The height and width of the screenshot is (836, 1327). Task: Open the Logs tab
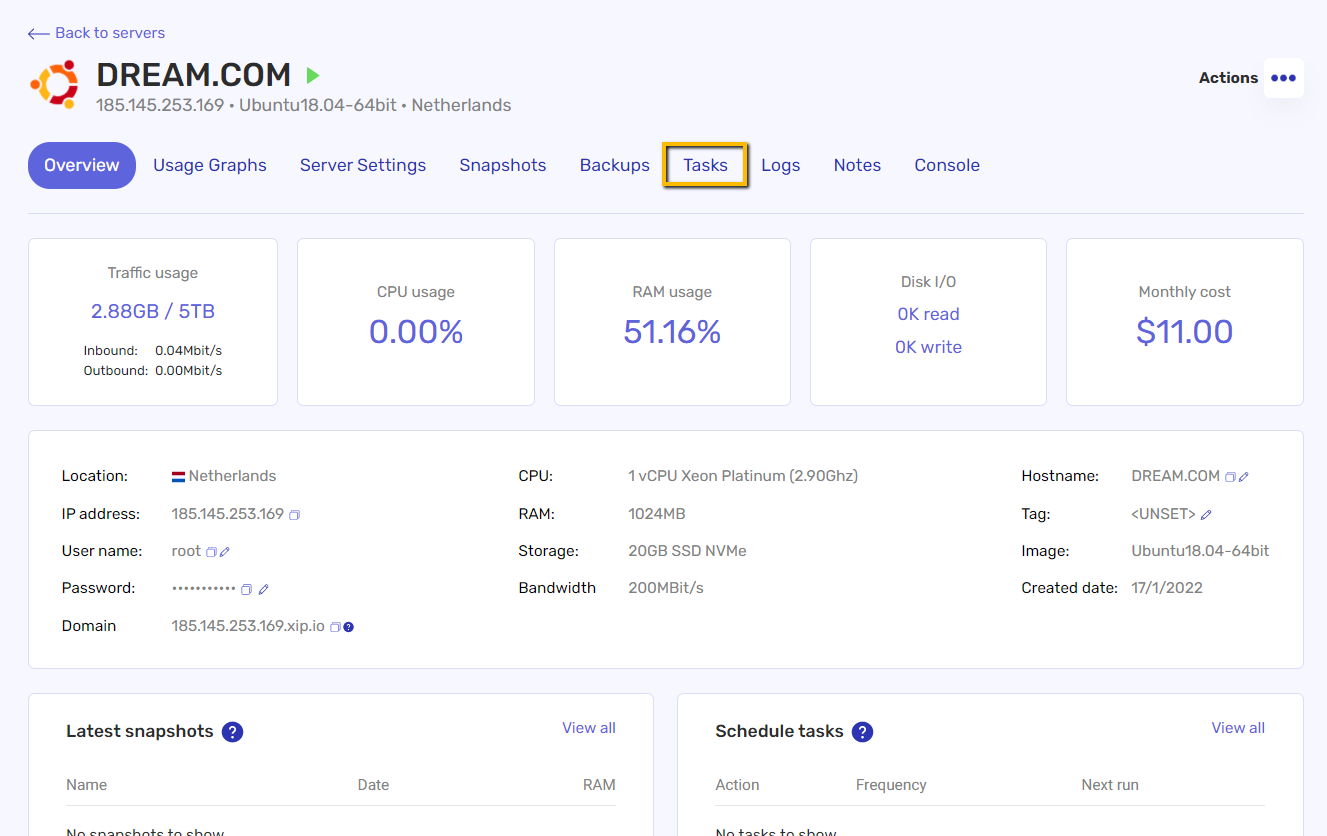coord(781,165)
